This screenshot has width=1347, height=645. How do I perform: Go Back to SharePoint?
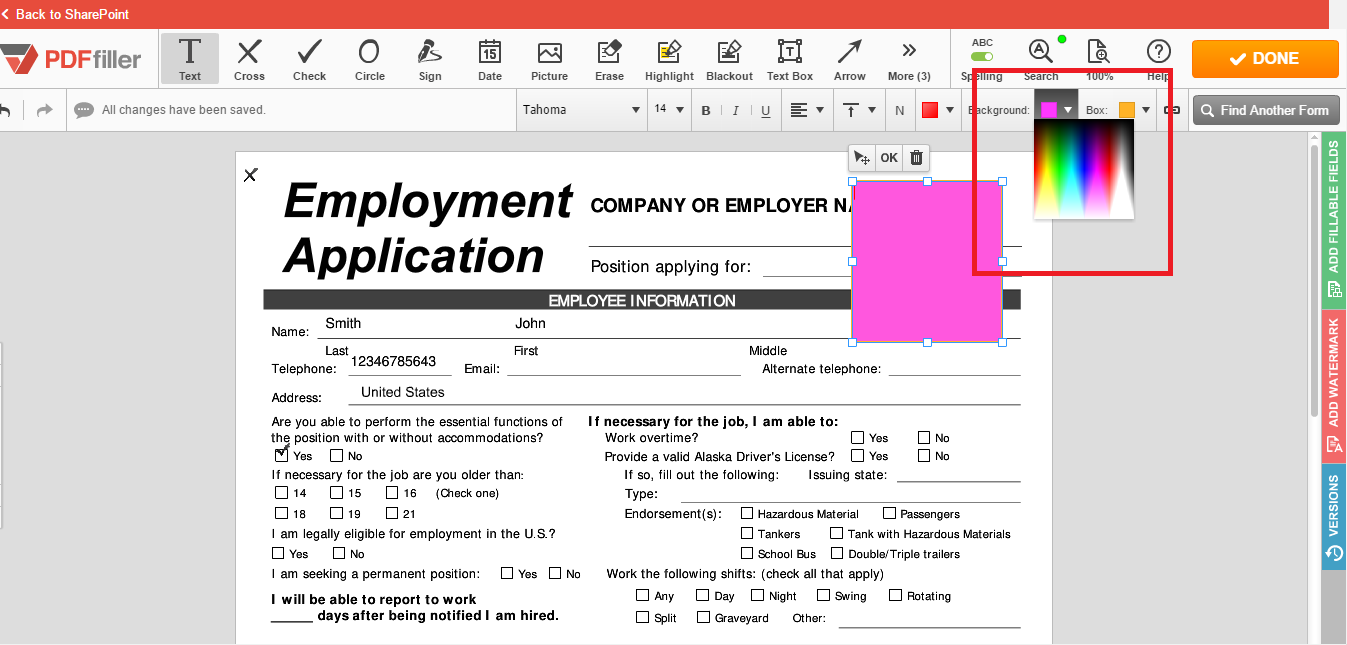65,14
